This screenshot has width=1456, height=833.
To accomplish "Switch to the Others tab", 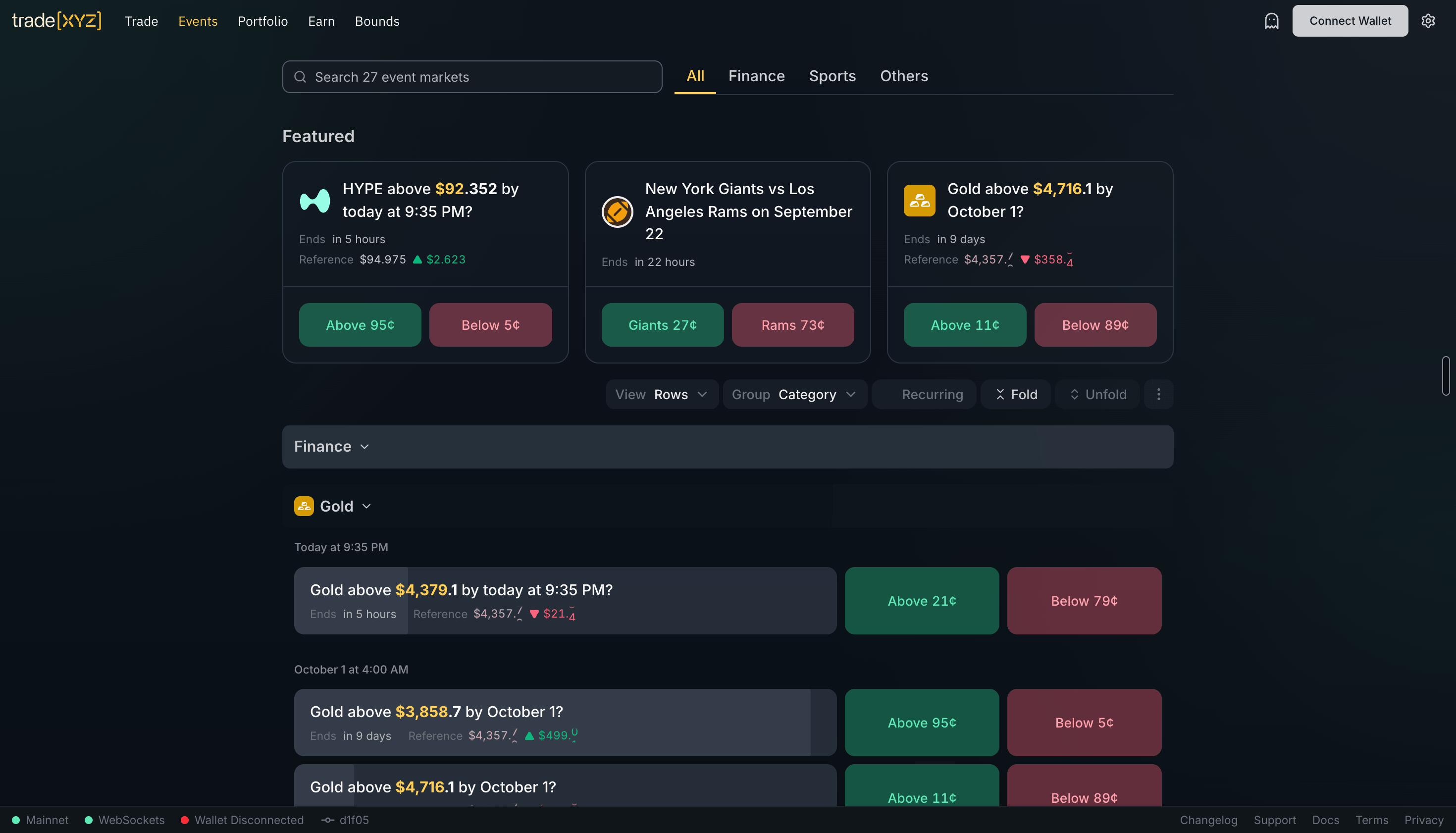I will point(904,76).
